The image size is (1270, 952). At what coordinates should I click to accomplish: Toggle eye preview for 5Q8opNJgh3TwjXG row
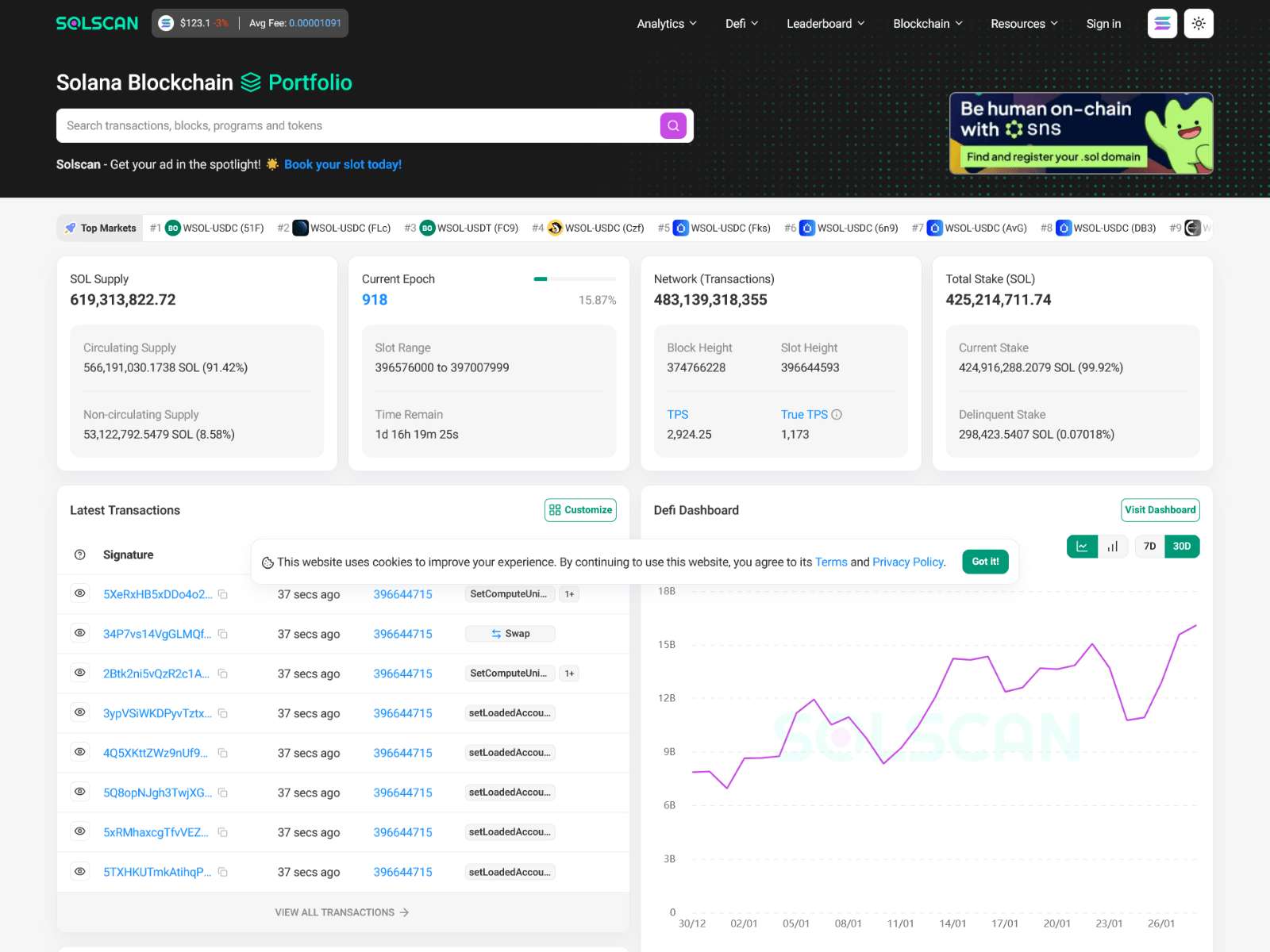click(80, 792)
